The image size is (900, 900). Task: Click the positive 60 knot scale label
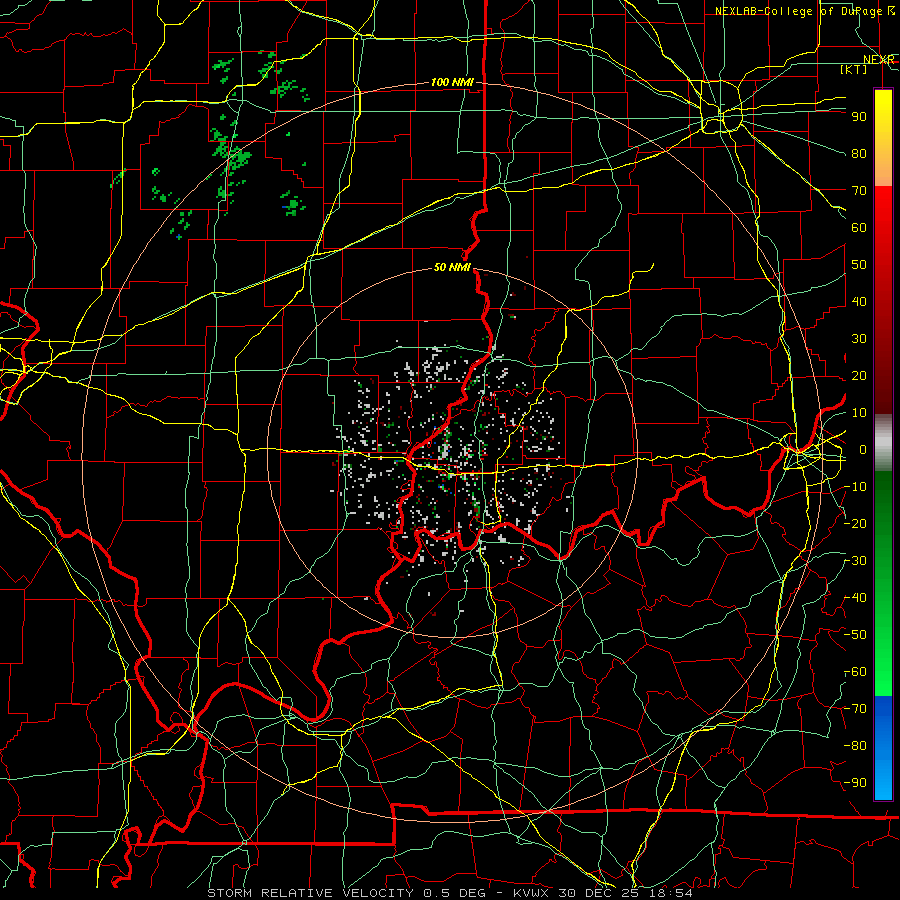click(859, 227)
